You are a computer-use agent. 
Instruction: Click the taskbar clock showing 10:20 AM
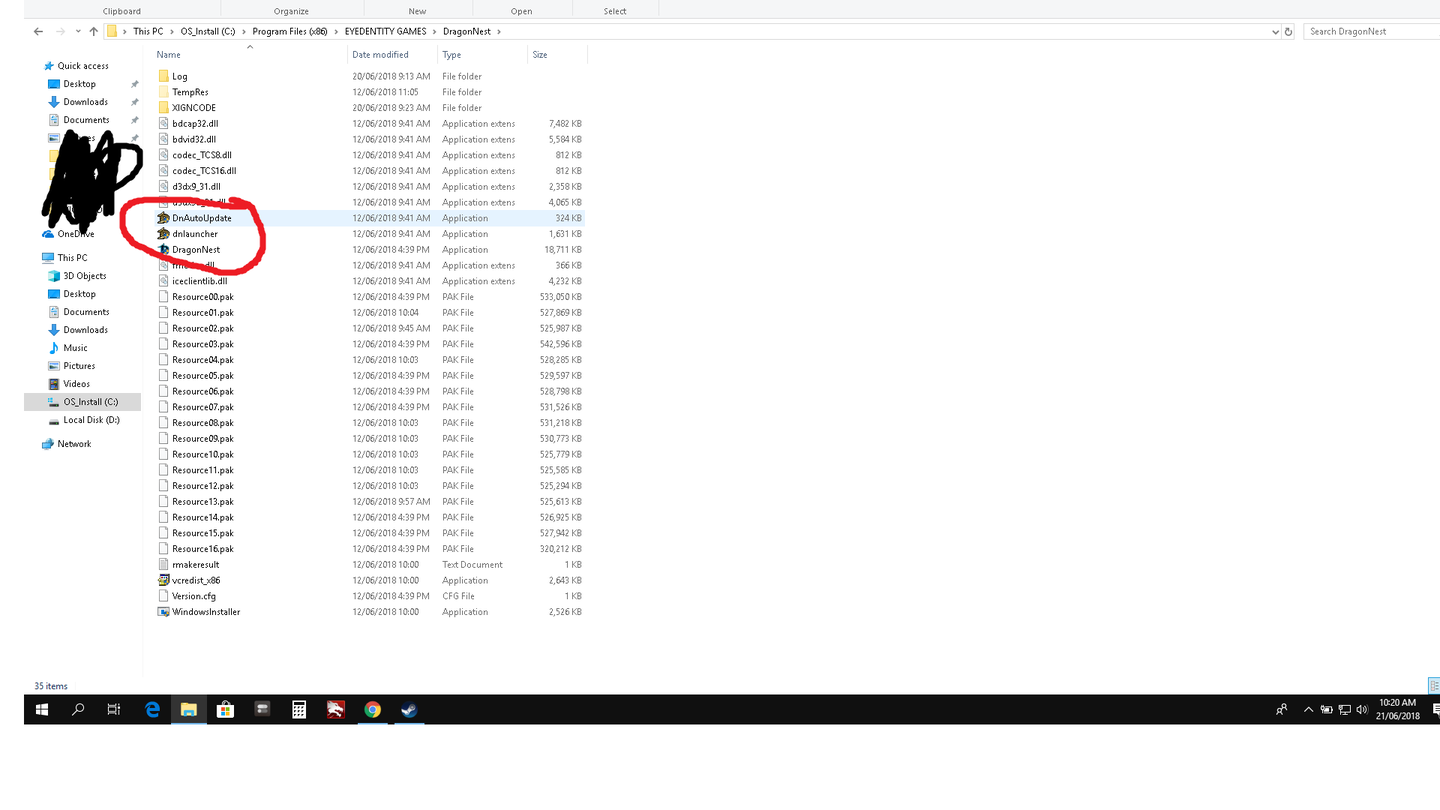click(1397, 709)
